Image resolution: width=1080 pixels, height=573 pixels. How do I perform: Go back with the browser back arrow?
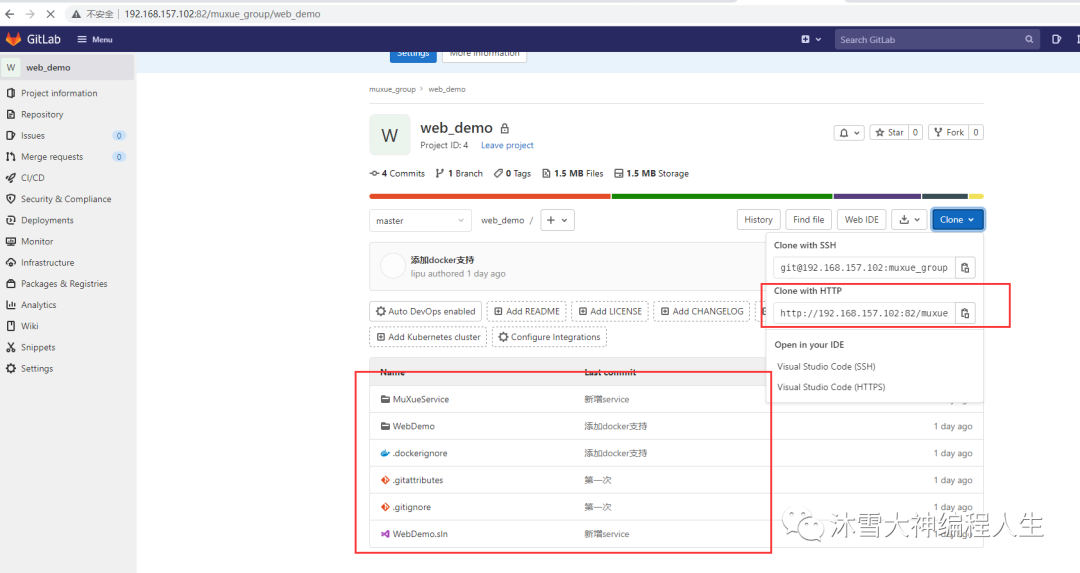coord(10,14)
